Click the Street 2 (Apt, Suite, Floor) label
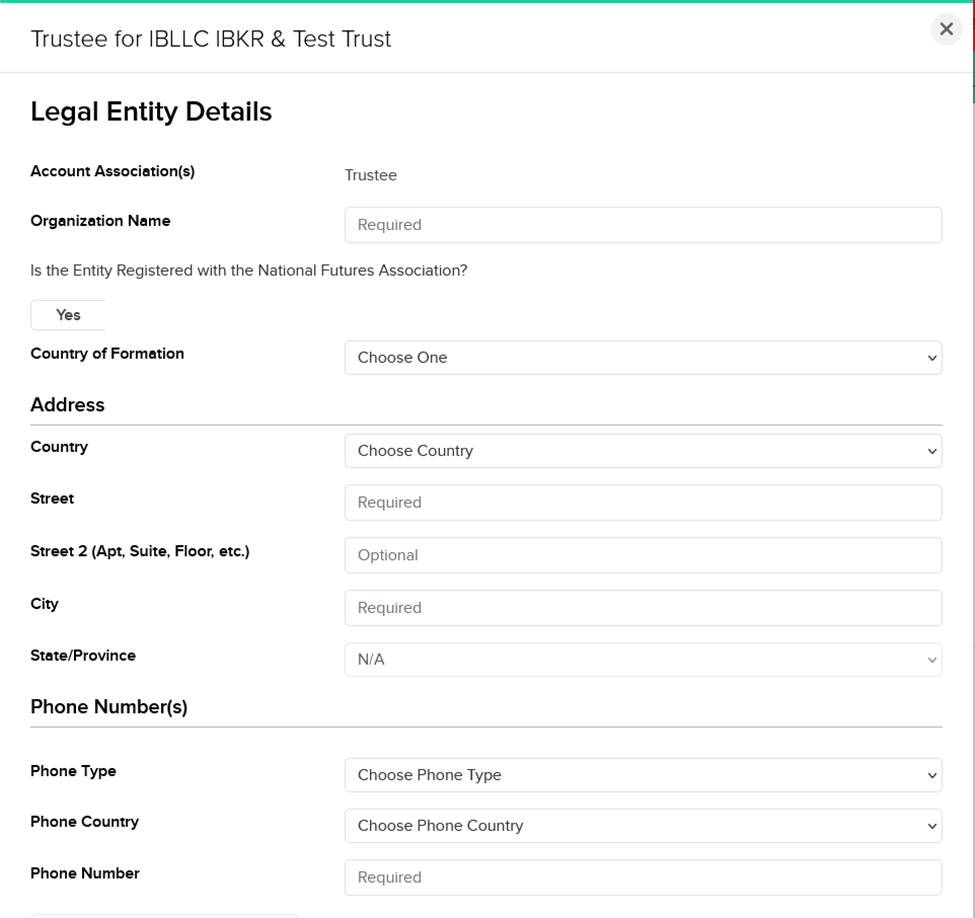 pyautogui.click(x=139, y=551)
